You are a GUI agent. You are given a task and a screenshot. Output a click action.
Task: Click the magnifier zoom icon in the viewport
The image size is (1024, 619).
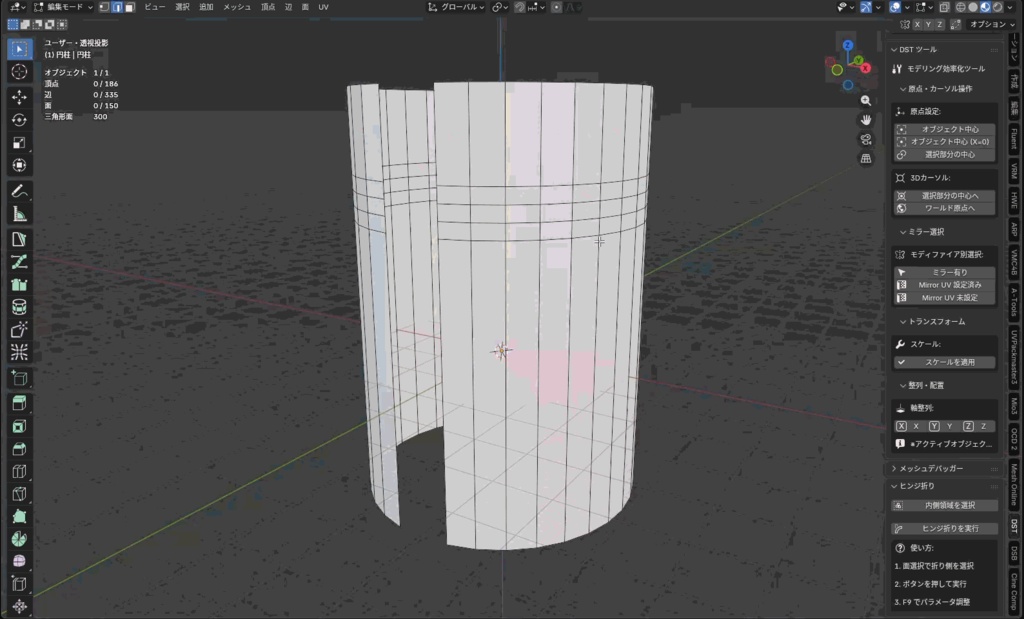(x=866, y=101)
